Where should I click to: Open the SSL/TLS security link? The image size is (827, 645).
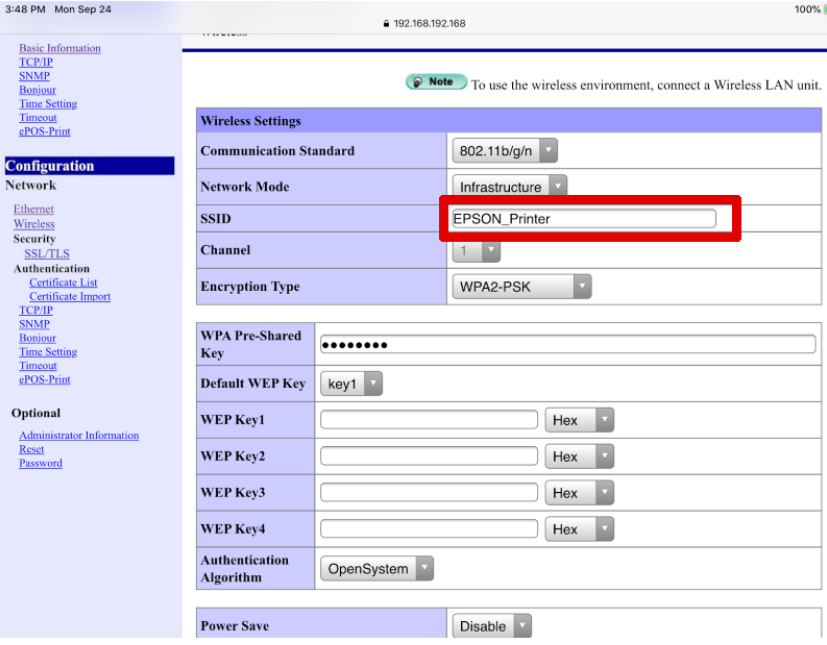coord(47,254)
